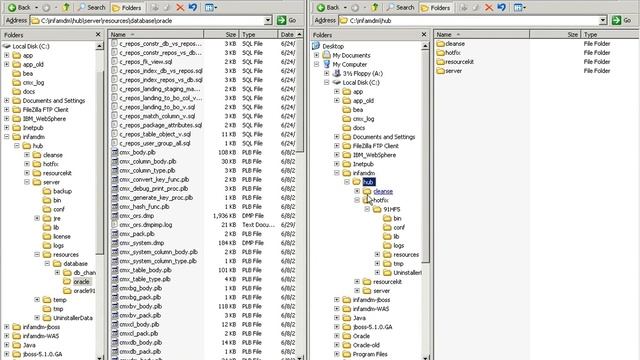The image size is (640, 360).
Task: Click Back button in left Explorer window
Action: [x=19, y=7]
